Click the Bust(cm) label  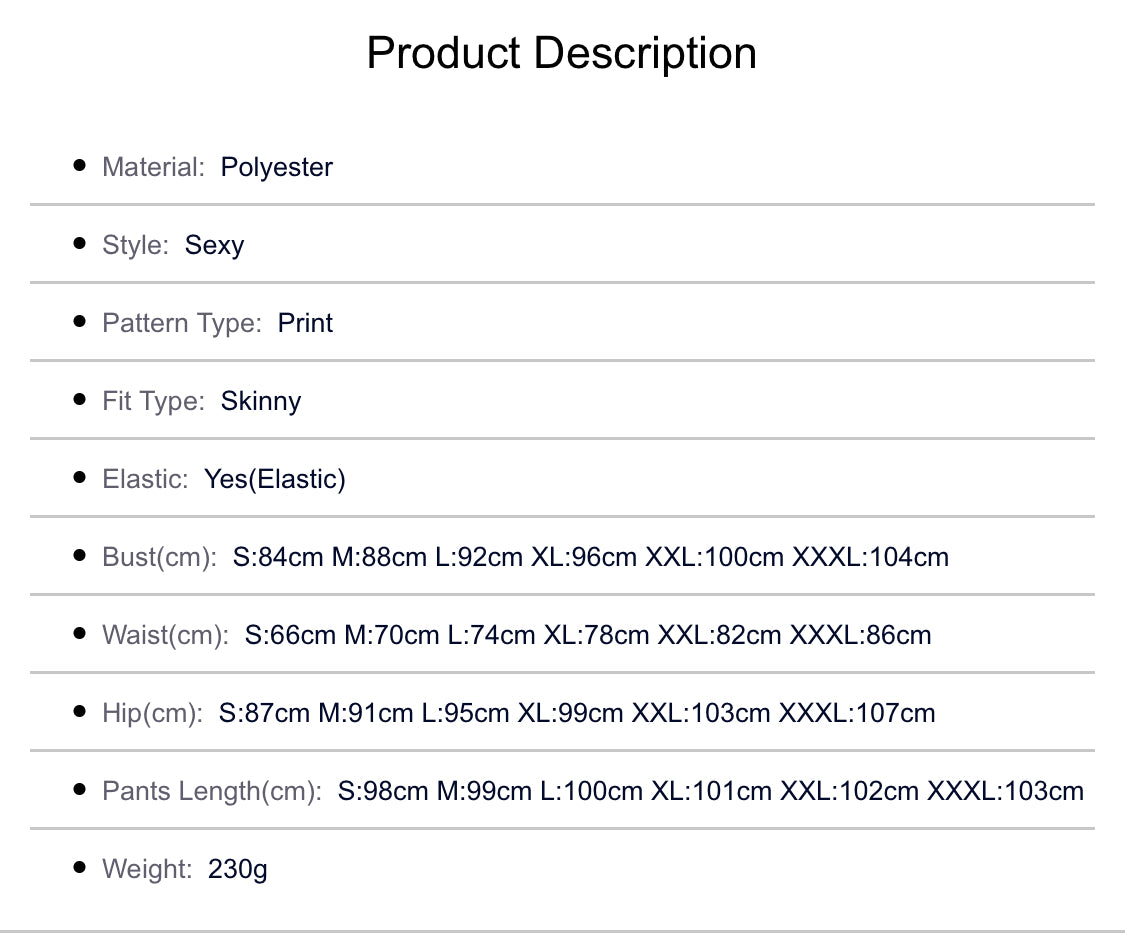[159, 557]
